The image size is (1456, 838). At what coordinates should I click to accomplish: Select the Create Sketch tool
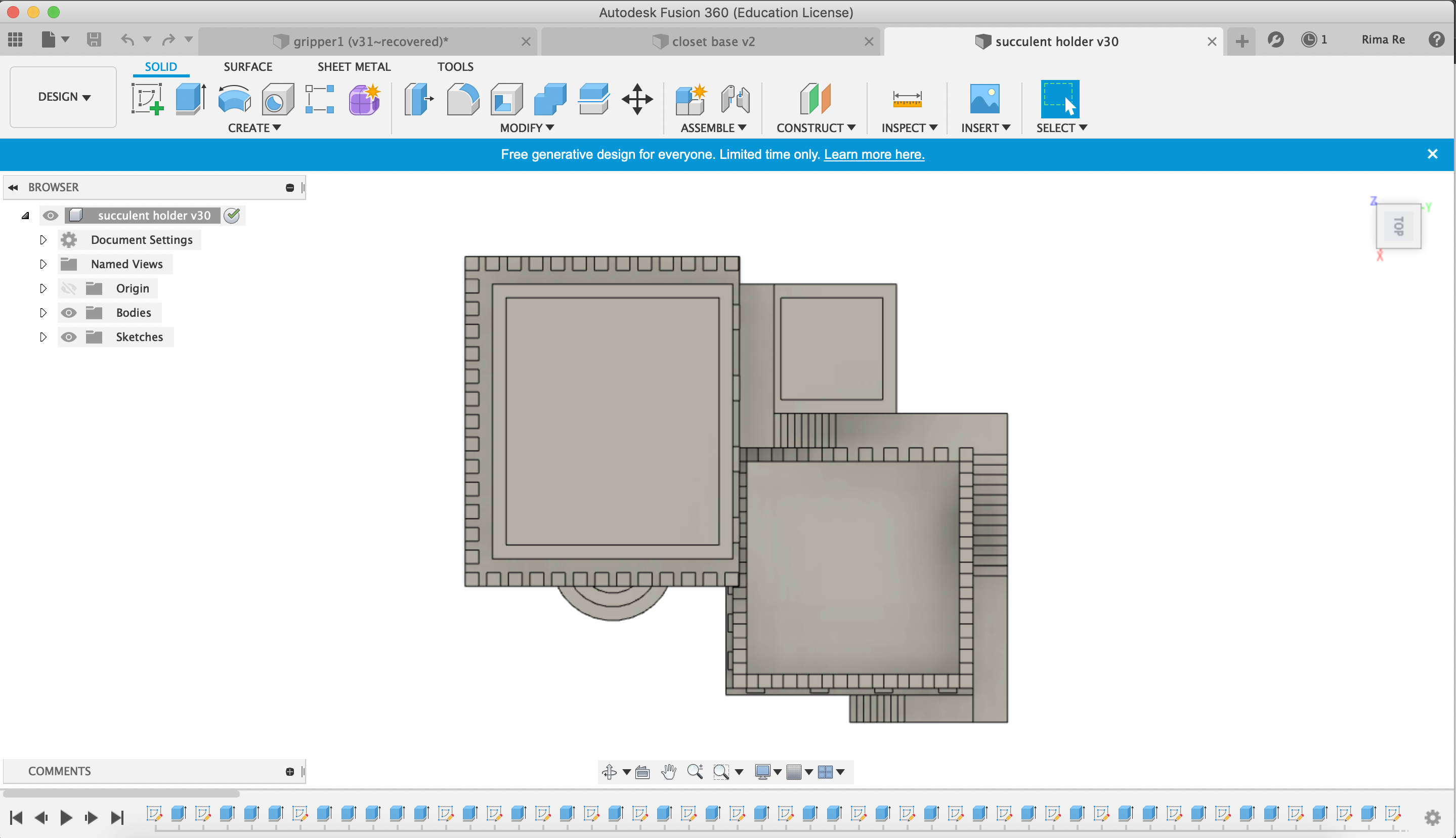click(x=147, y=99)
